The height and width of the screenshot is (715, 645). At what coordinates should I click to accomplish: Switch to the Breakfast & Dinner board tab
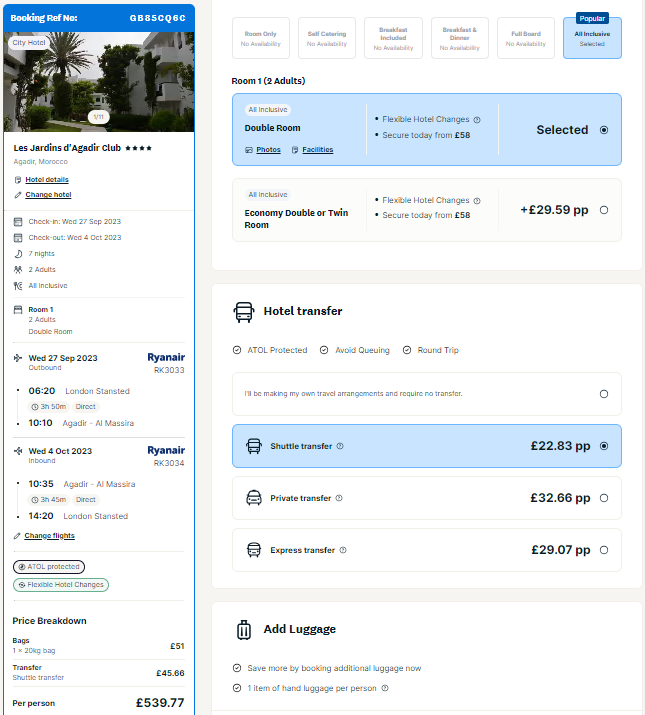460,38
